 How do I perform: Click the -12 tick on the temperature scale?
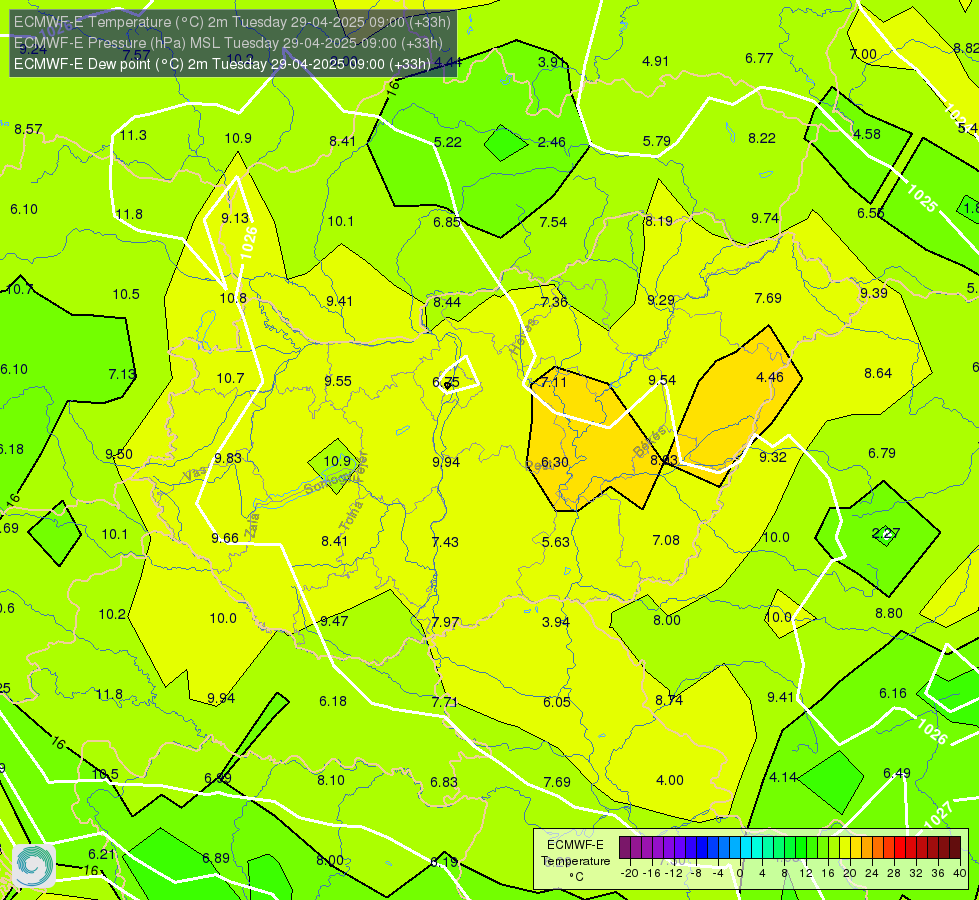(674, 873)
